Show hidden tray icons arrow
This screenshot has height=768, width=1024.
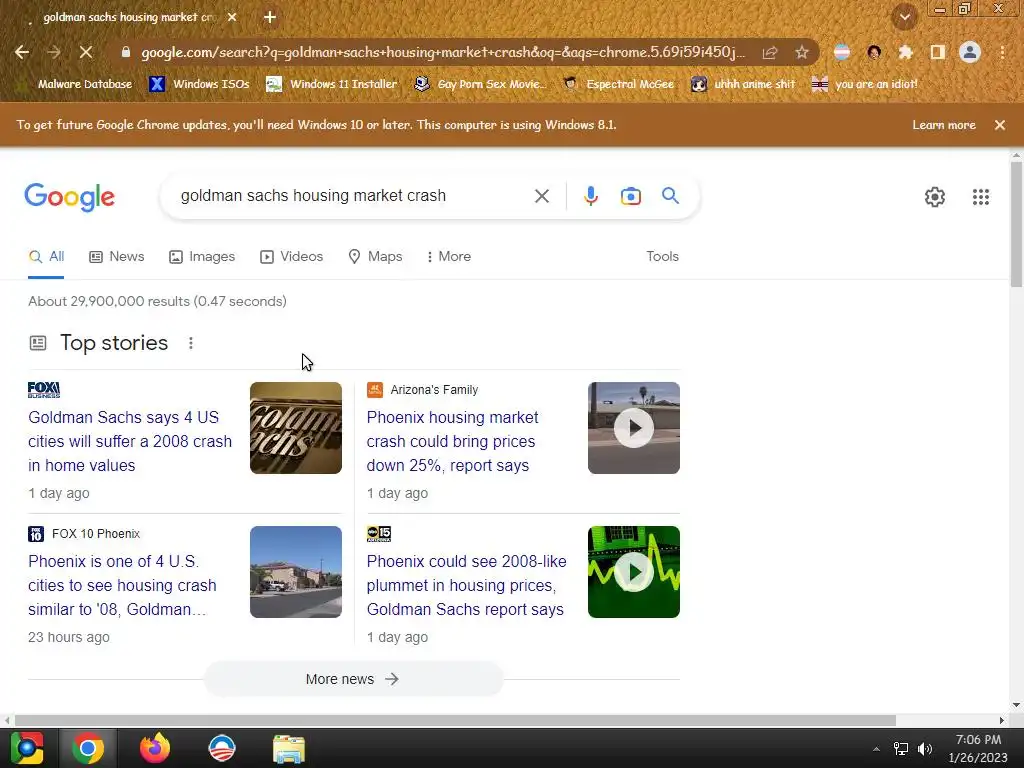click(876, 749)
